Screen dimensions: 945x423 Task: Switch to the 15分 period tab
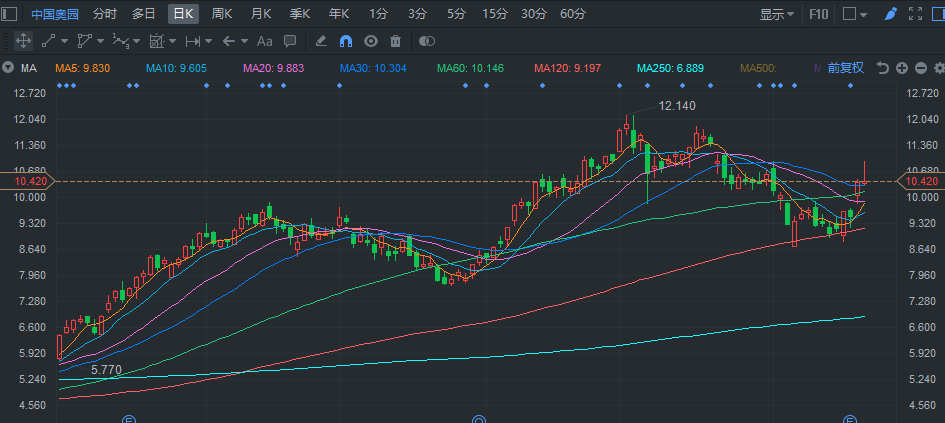pos(495,14)
